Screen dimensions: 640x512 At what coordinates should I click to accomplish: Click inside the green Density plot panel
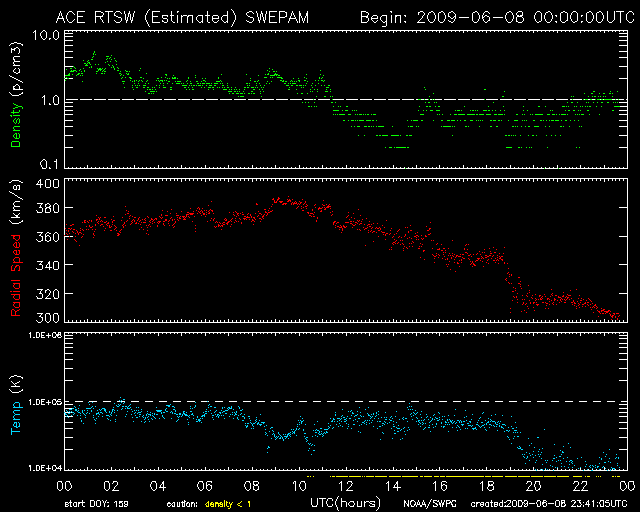pos(346,99)
